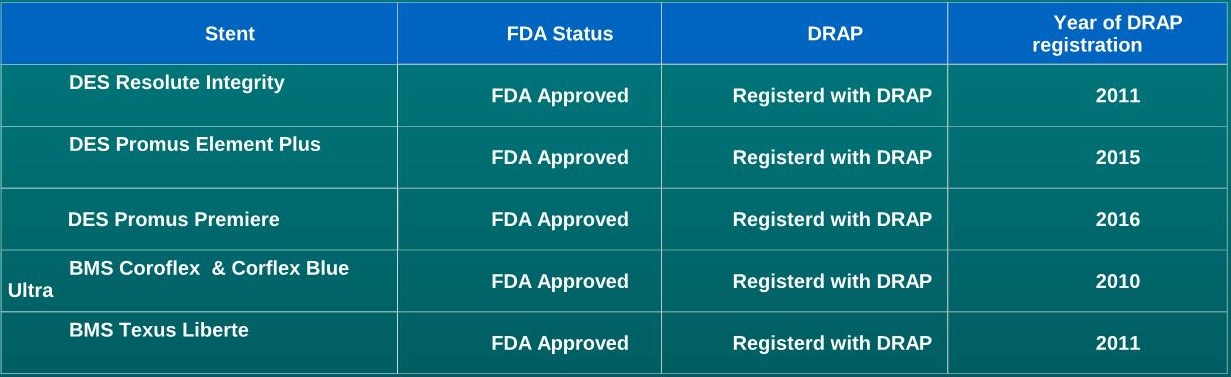This screenshot has width=1231, height=377.
Task: Click the 2010 registration year cell
Action: coord(1088,281)
